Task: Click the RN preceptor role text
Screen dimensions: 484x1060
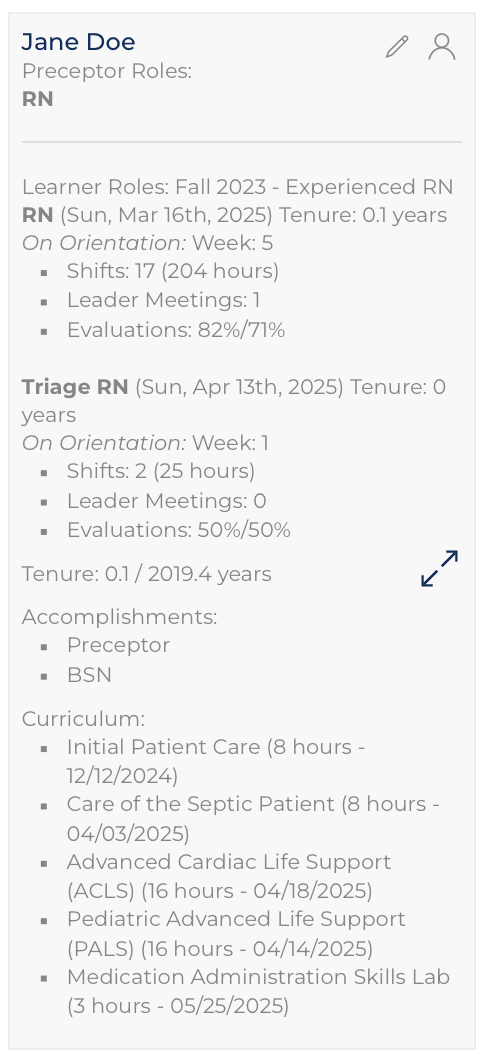Action: point(37,99)
